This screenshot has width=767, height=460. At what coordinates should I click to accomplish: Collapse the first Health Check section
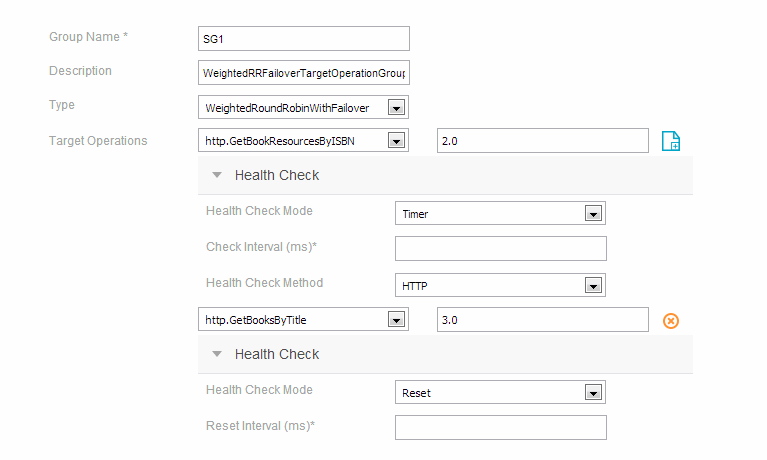pyautogui.click(x=217, y=175)
